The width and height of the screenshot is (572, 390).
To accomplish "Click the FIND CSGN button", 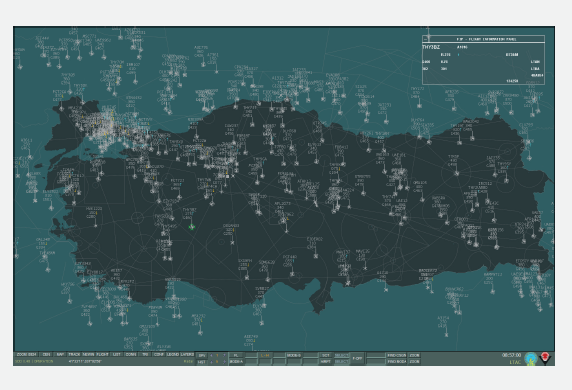I will point(396,355).
